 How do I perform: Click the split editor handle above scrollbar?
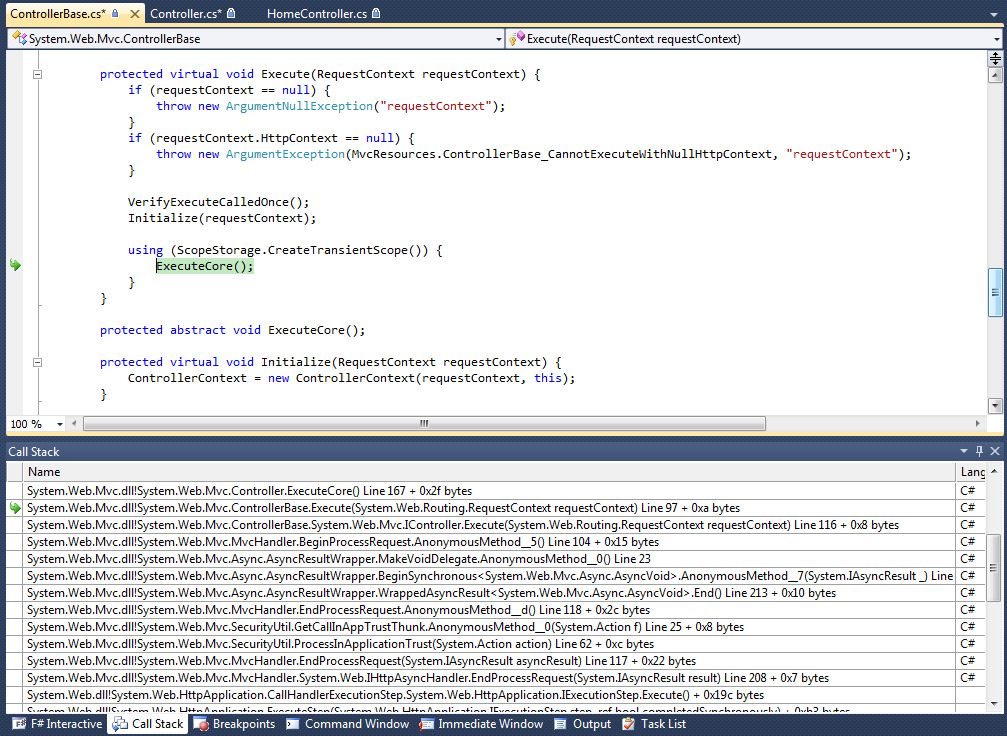point(995,59)
